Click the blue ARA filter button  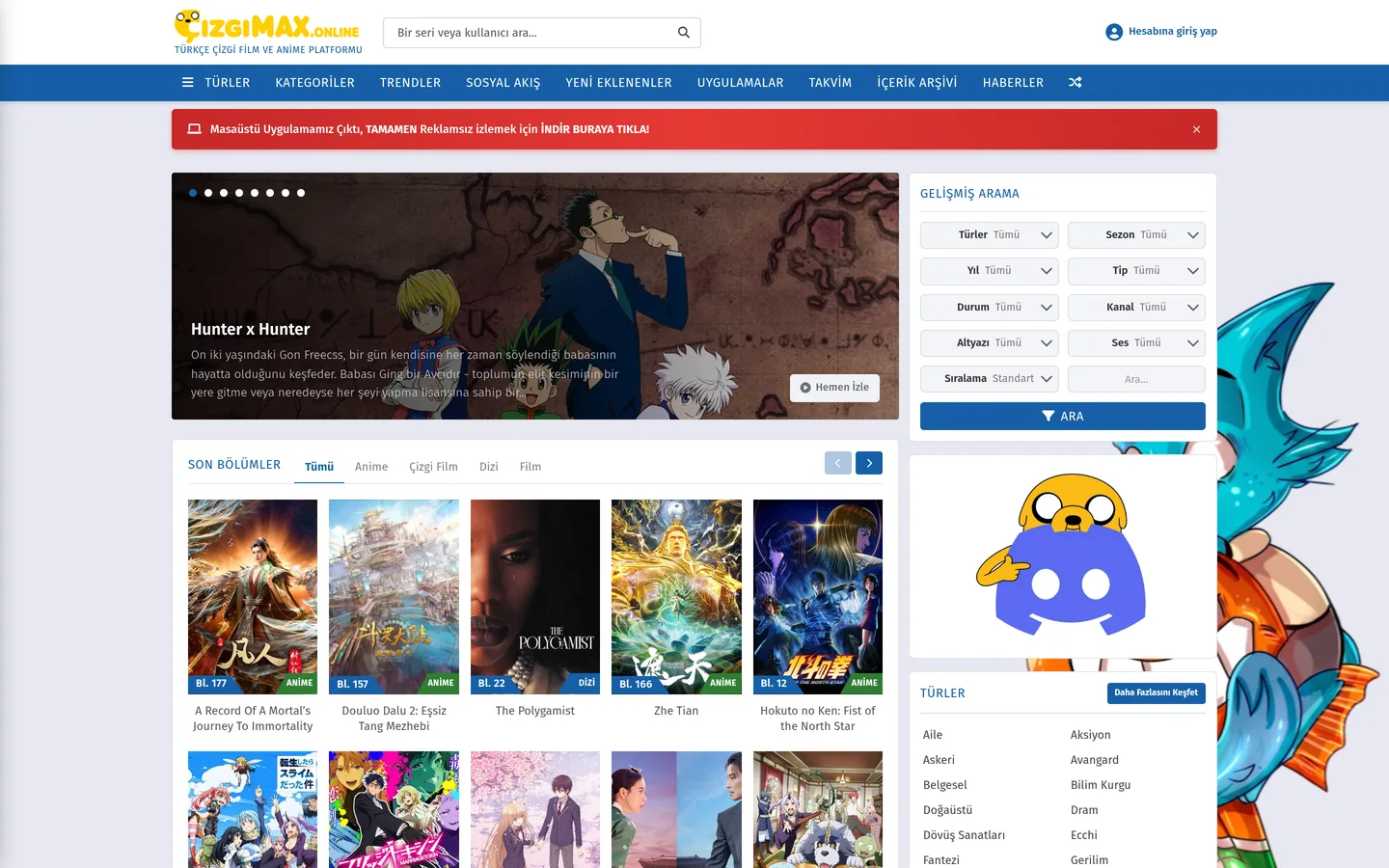1063,417
